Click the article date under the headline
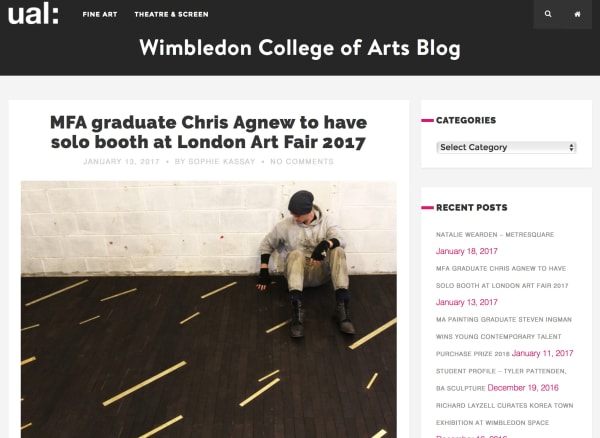This screenshot has width=600, height=438. tap(121, 162)
